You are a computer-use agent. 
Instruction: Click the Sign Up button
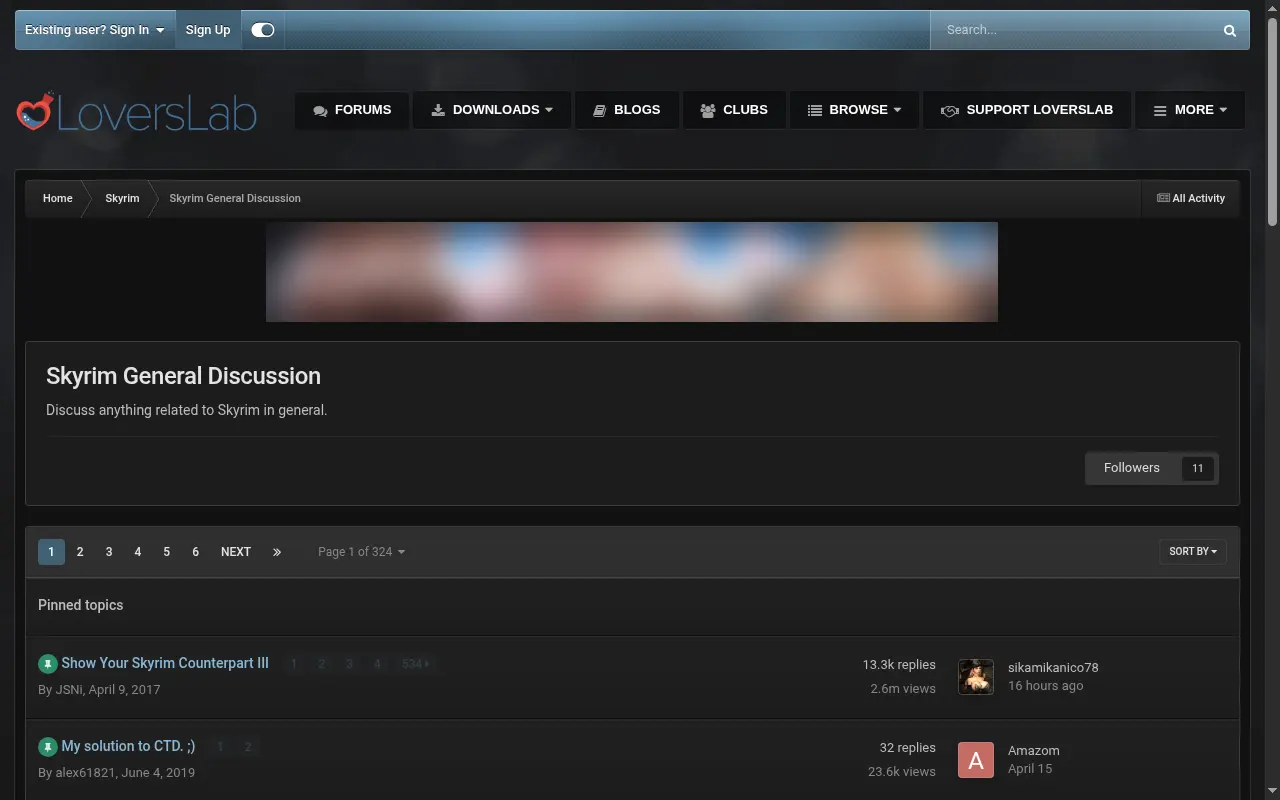(x=208, y=30)
